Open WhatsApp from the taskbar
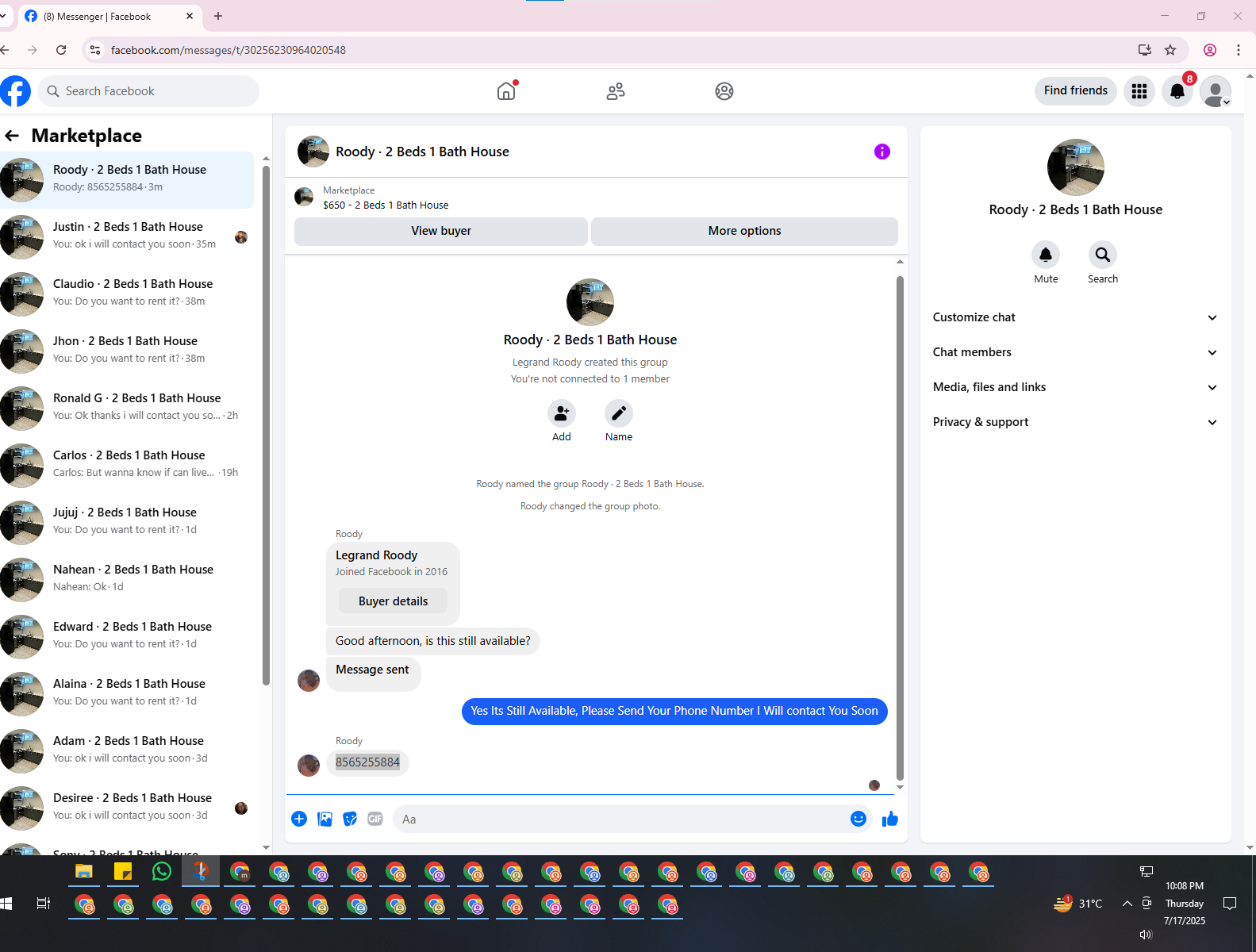Screen dimensions: 1256x952 162,872
